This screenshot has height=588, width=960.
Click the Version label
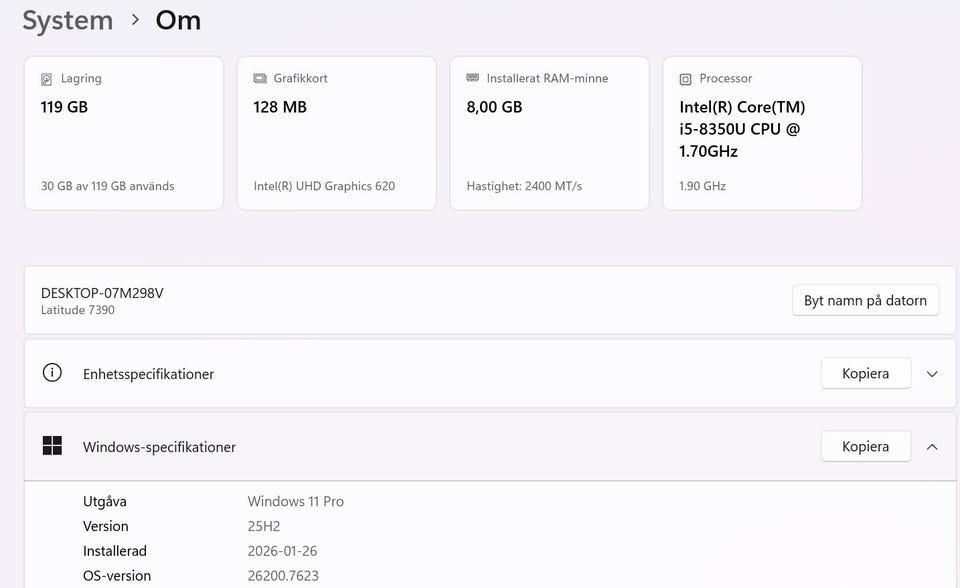coord(106,526)
